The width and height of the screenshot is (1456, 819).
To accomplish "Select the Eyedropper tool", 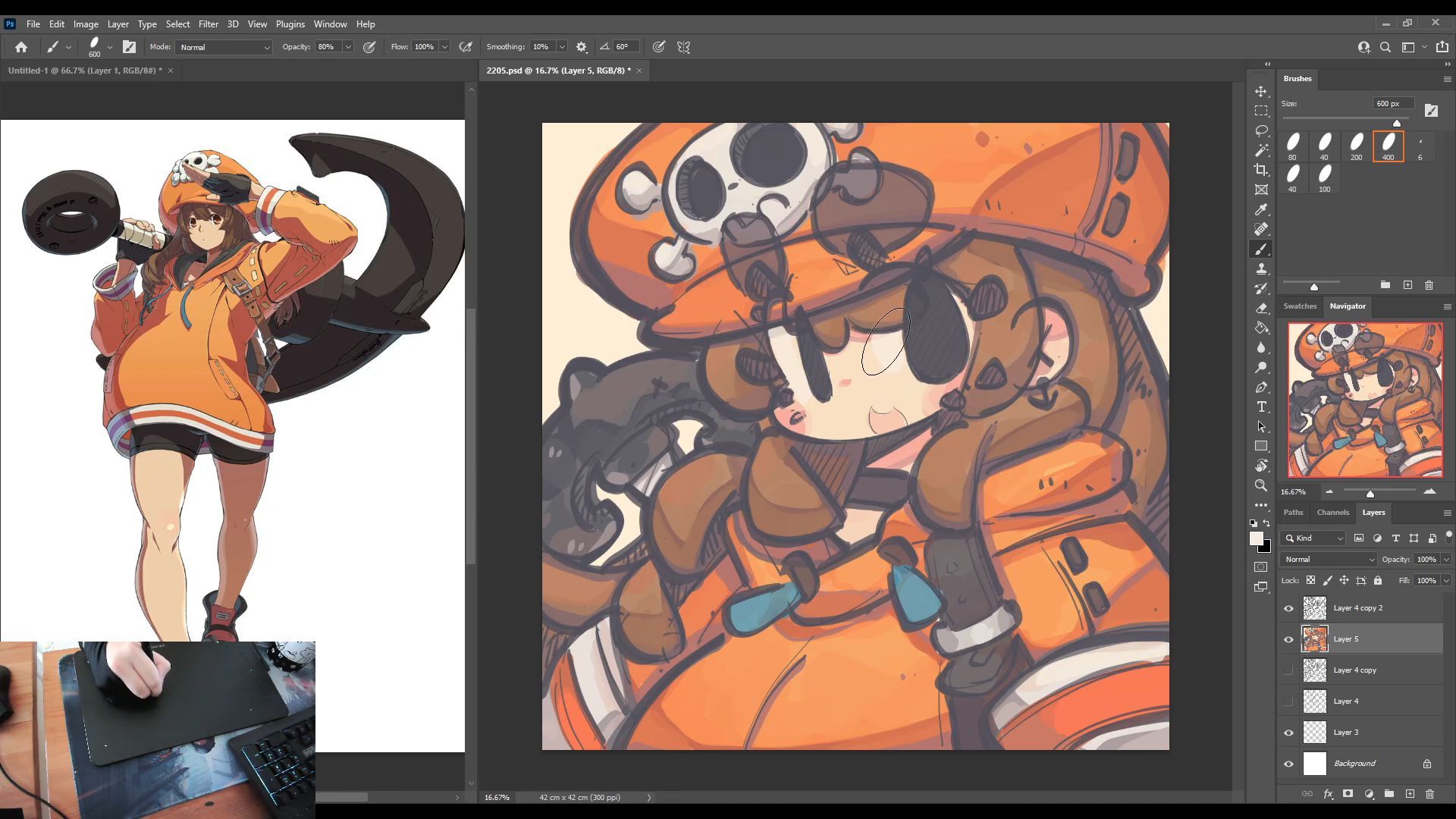I will tap(1261, 209).
